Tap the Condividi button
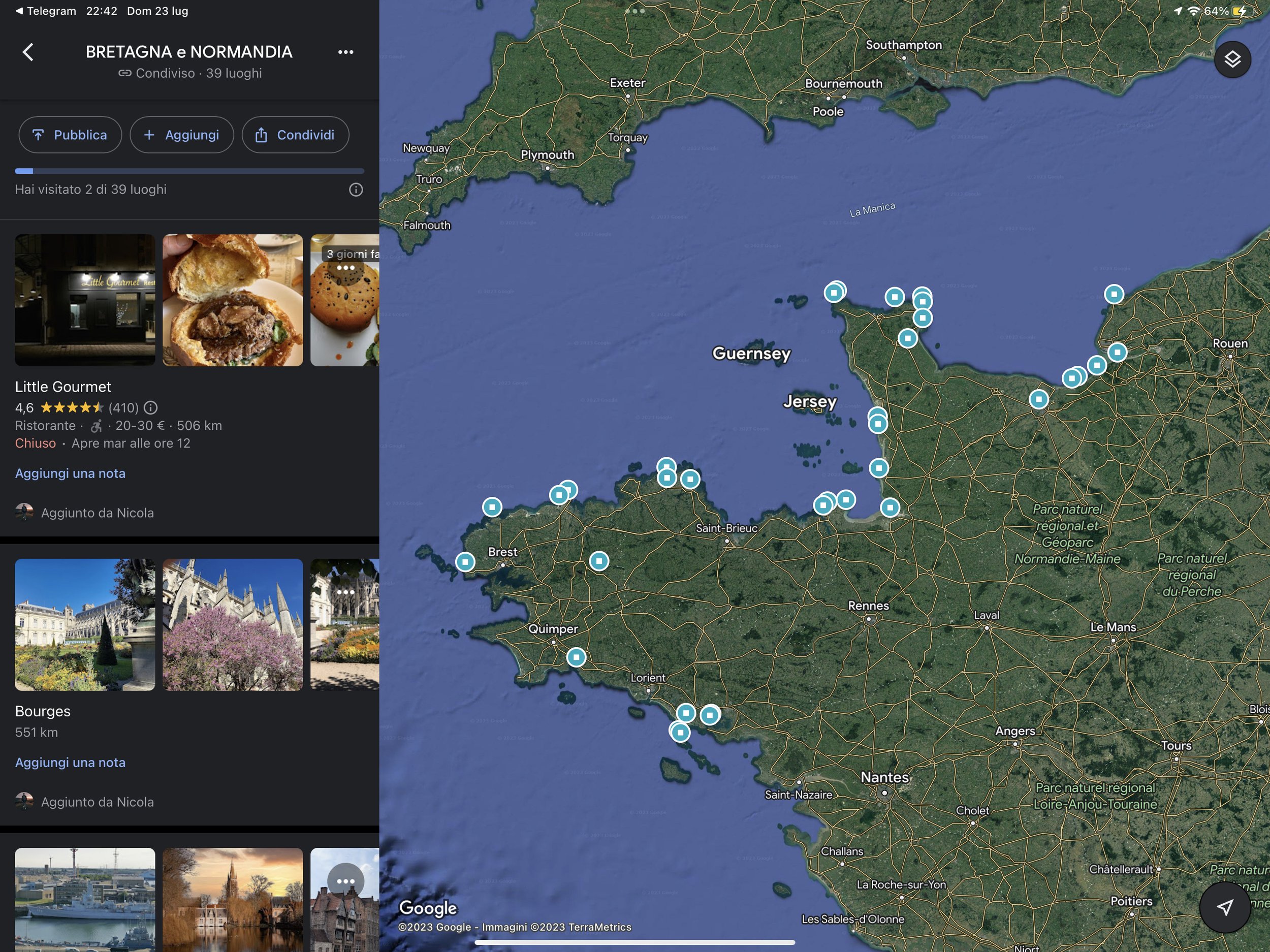1270x952 pixels. click(295, 135)
